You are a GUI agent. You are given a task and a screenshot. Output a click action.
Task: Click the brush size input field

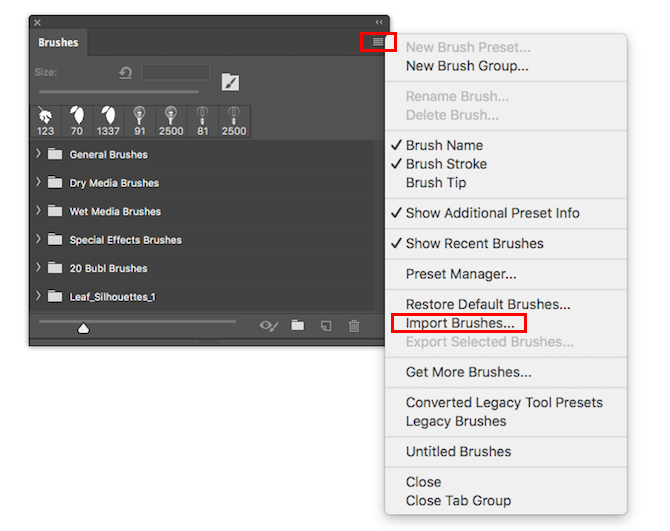176,72
